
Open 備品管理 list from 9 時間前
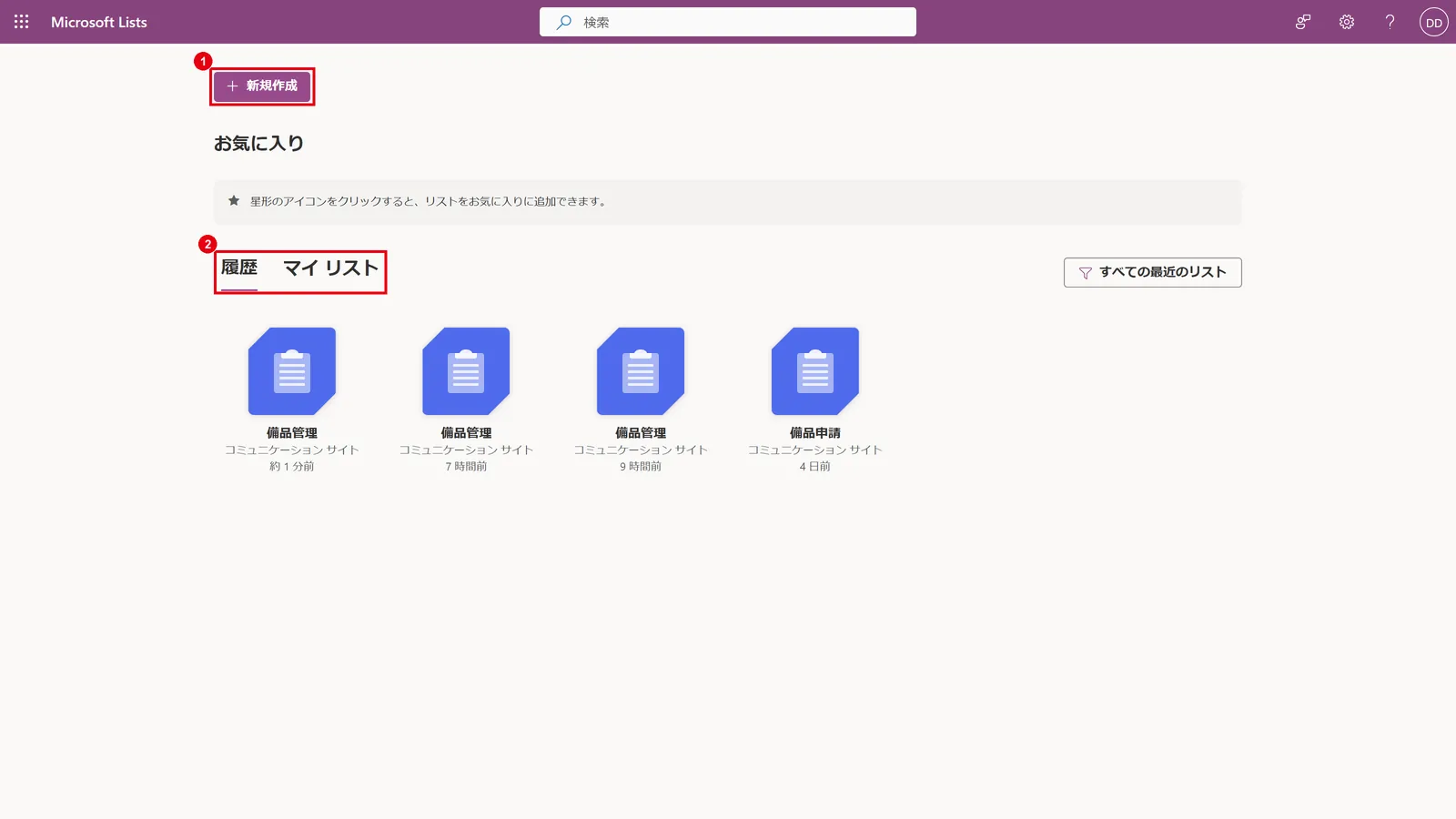[641, 371]
